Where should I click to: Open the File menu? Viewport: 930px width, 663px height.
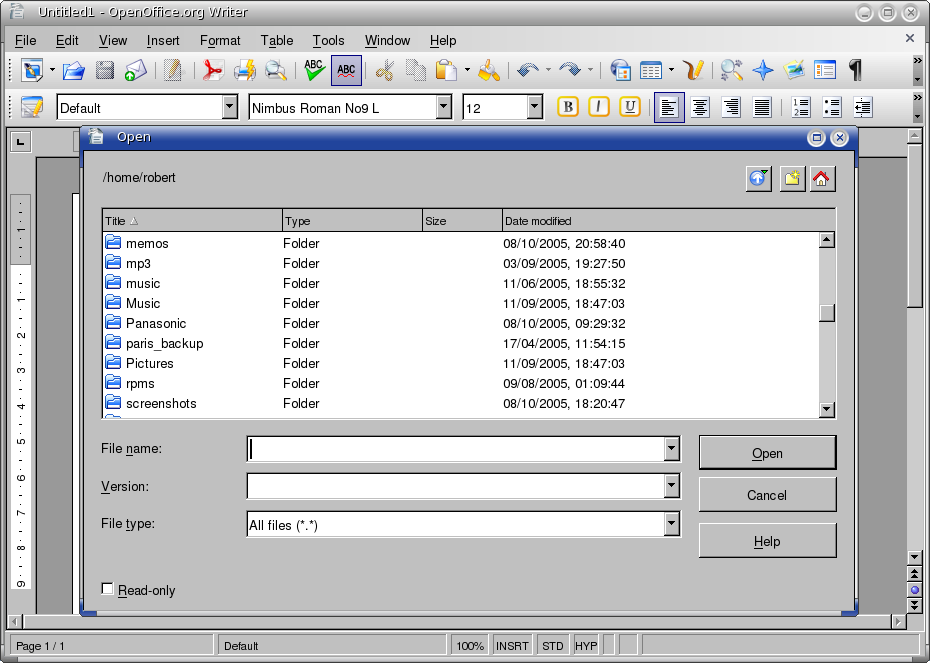pyautogui.click(x=26, y=40)
